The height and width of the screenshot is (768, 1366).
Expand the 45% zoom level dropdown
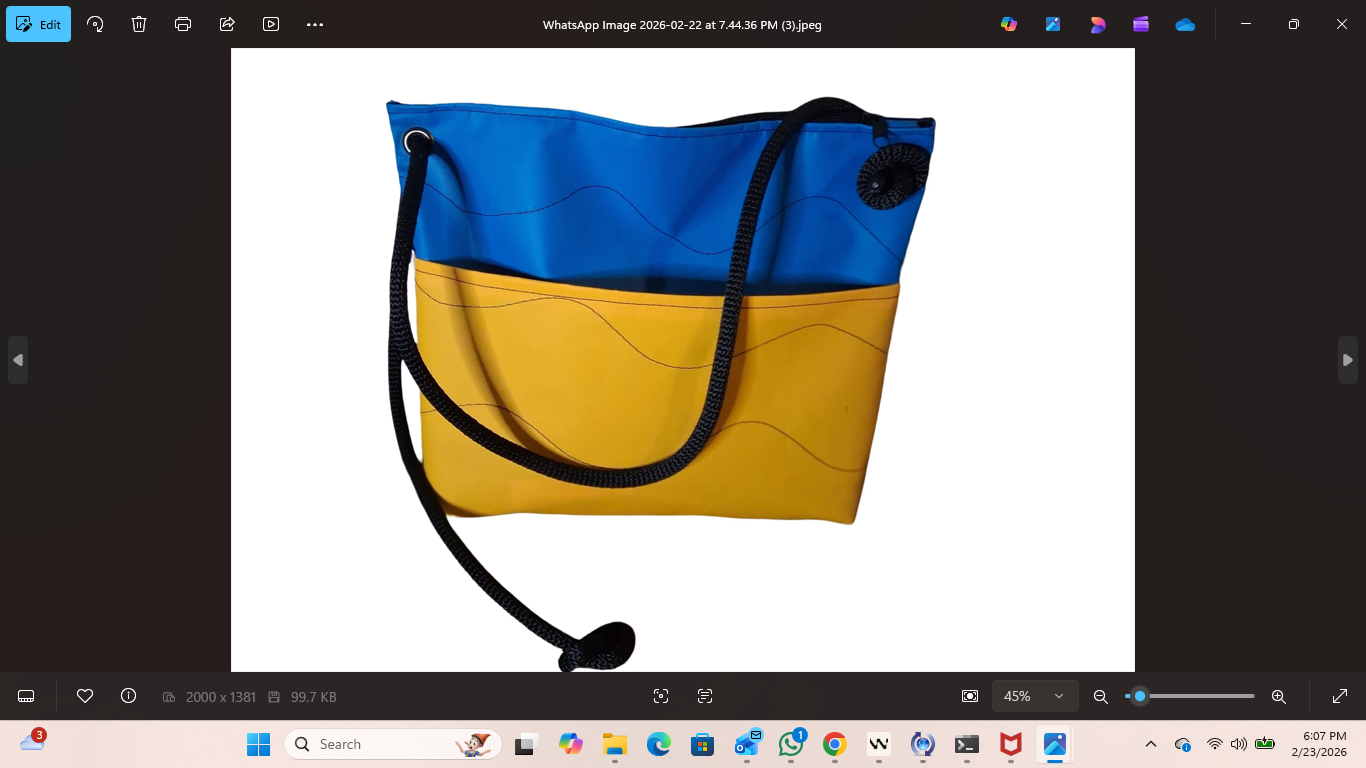[x=1035, y=696]
